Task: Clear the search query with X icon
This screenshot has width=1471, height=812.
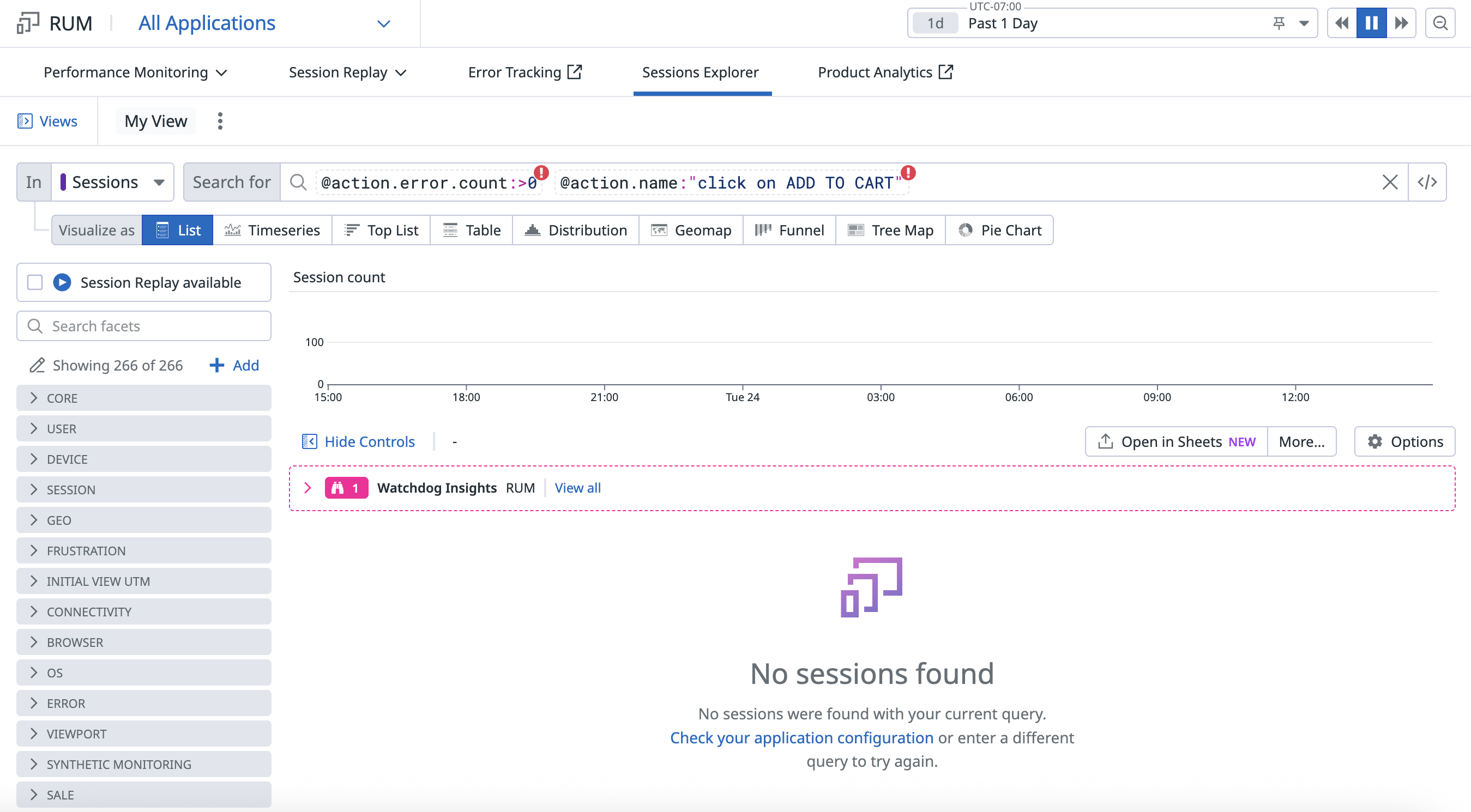Action: click(x=1390, y=182)
